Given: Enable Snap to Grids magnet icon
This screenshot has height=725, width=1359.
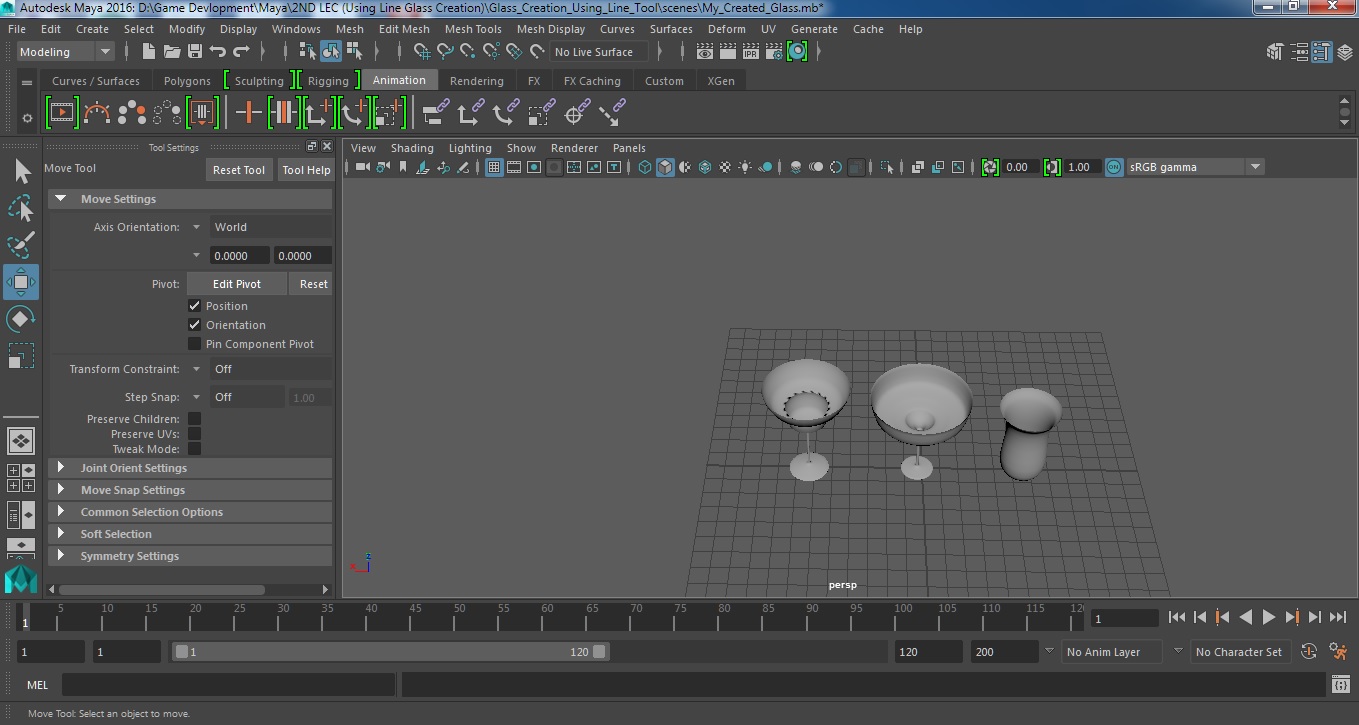Looking at the screenshot, I should [421, 51].
